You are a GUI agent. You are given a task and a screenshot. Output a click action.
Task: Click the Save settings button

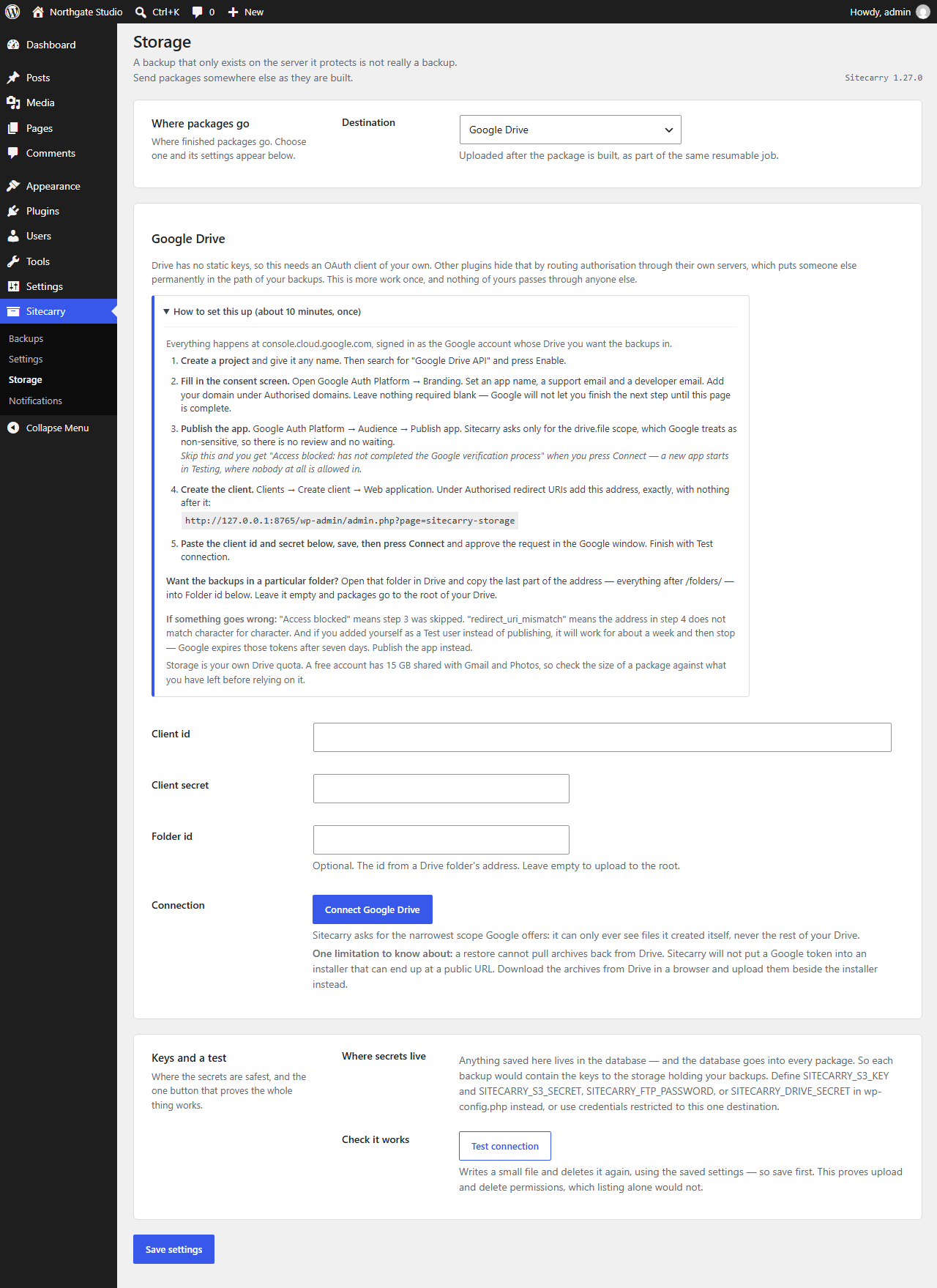[x=173, y=1249]
